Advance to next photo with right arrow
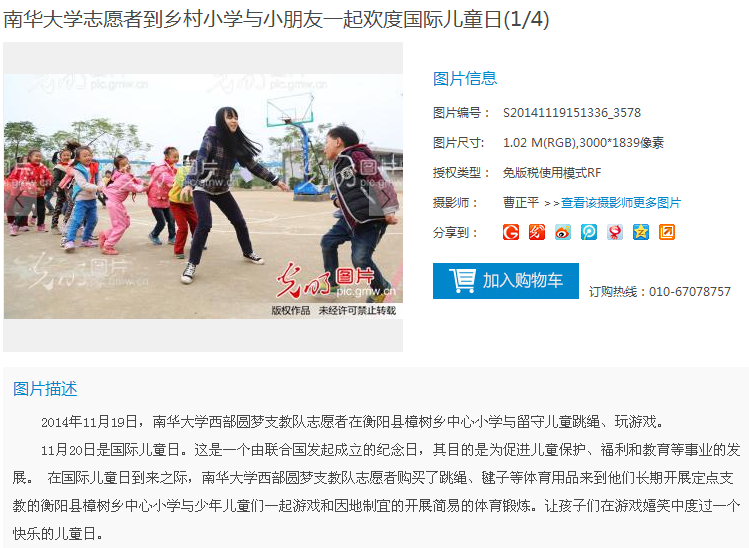 [385, 198]
